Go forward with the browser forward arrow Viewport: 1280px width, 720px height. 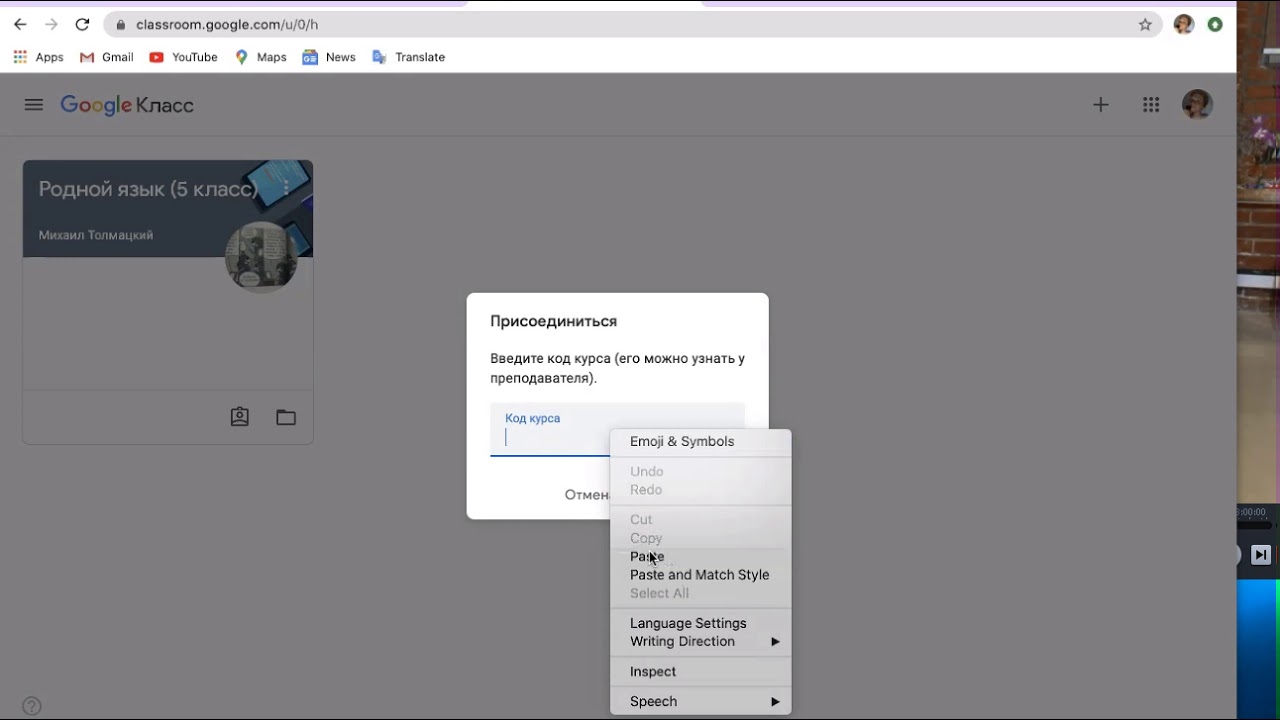coord(51,24)
